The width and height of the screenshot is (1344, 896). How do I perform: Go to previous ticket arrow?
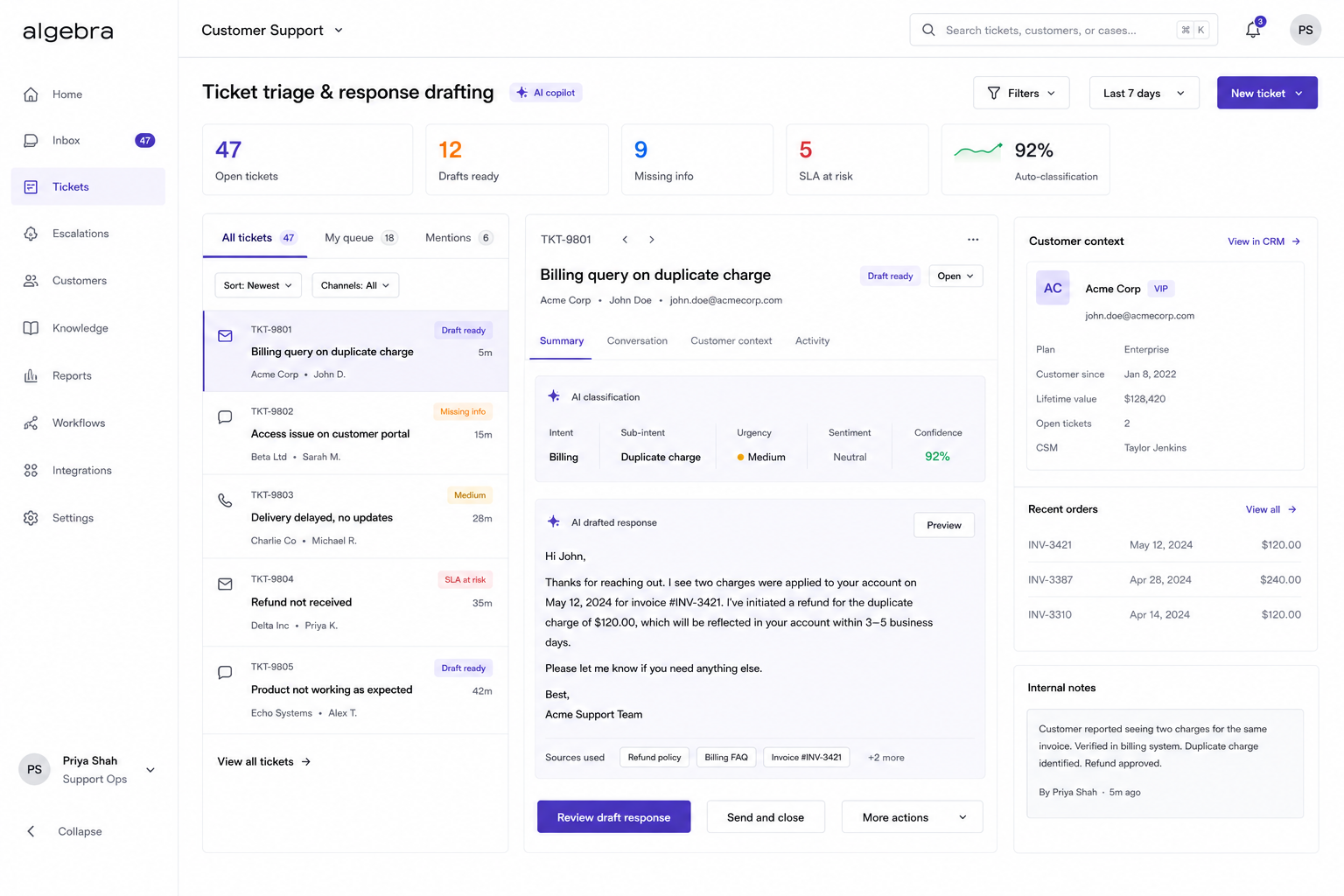pyautogui.click(x=625, y=240)
